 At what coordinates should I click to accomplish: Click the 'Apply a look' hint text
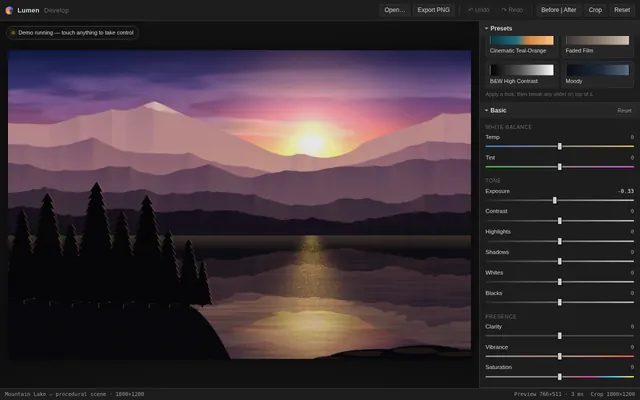539,94
